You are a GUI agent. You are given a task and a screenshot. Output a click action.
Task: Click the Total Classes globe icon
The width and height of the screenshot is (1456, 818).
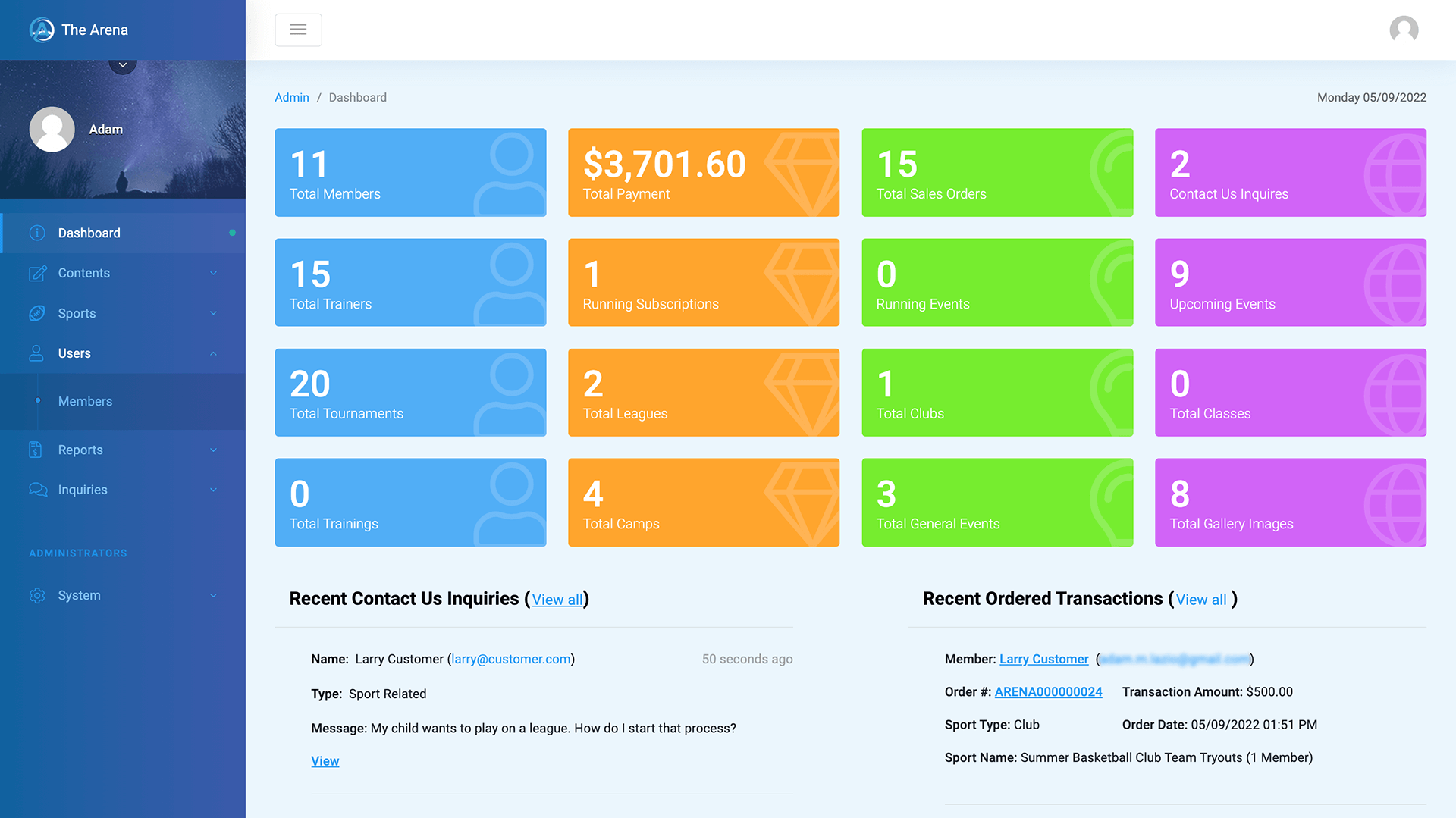1395,394
